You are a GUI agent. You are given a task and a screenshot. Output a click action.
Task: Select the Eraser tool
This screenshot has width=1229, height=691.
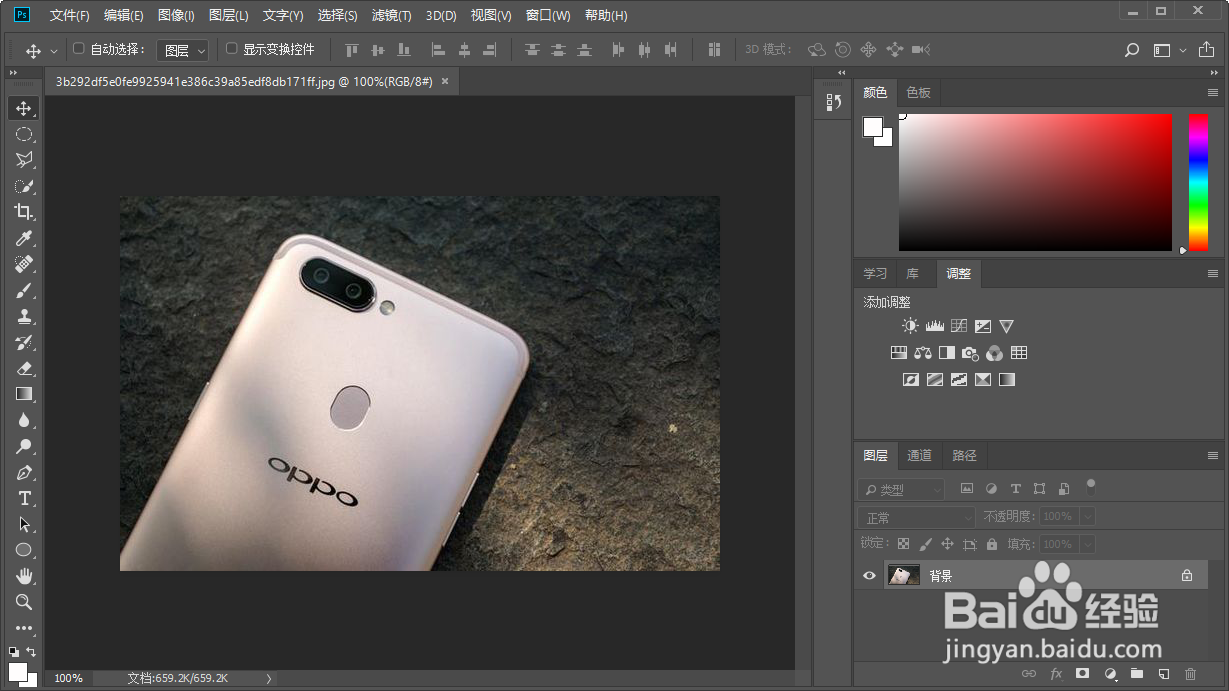[x=24, y=368]
